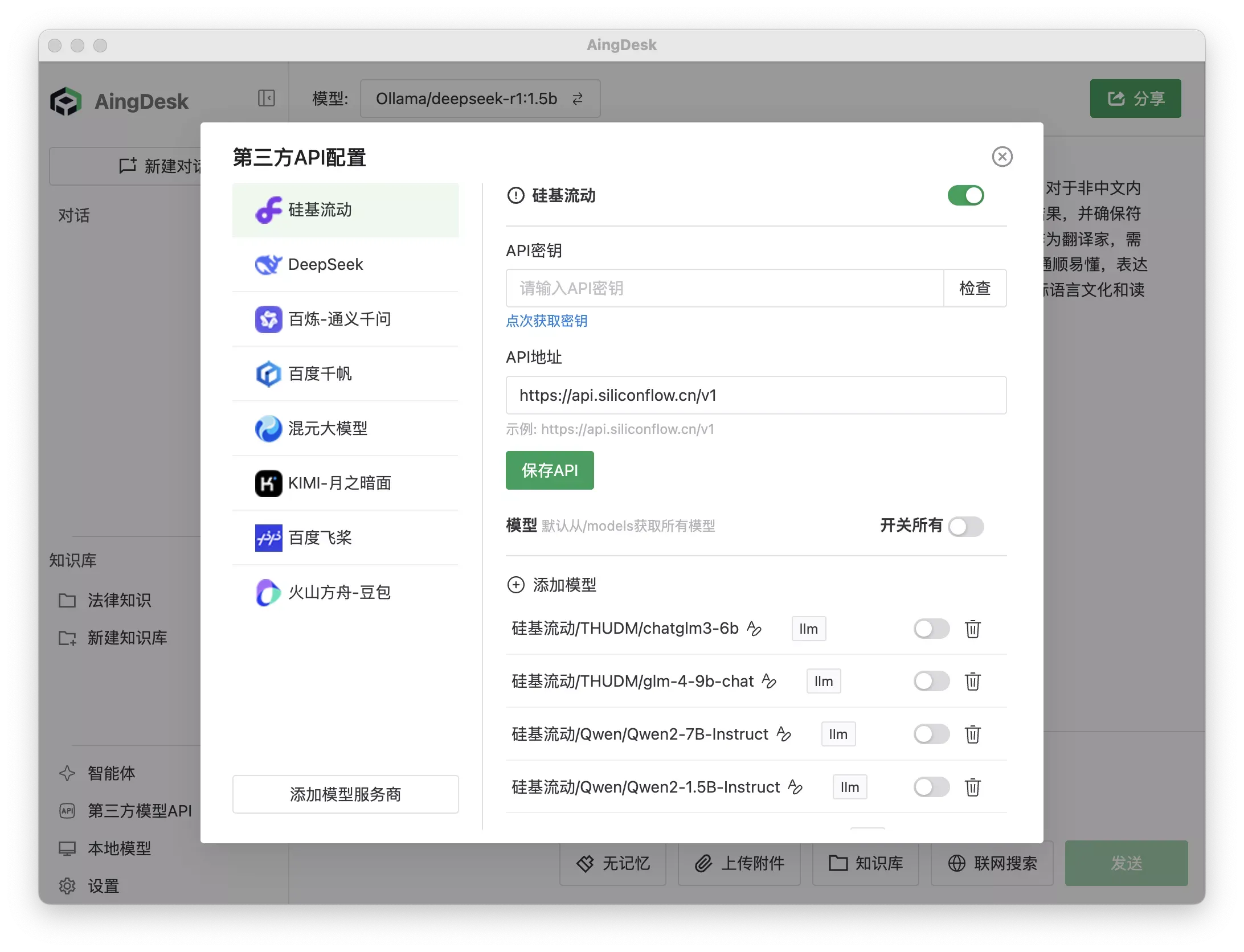This screenshot has height=952, width=1244.
Task: Click the 检查 button to verify key
Action: [975, 289]
